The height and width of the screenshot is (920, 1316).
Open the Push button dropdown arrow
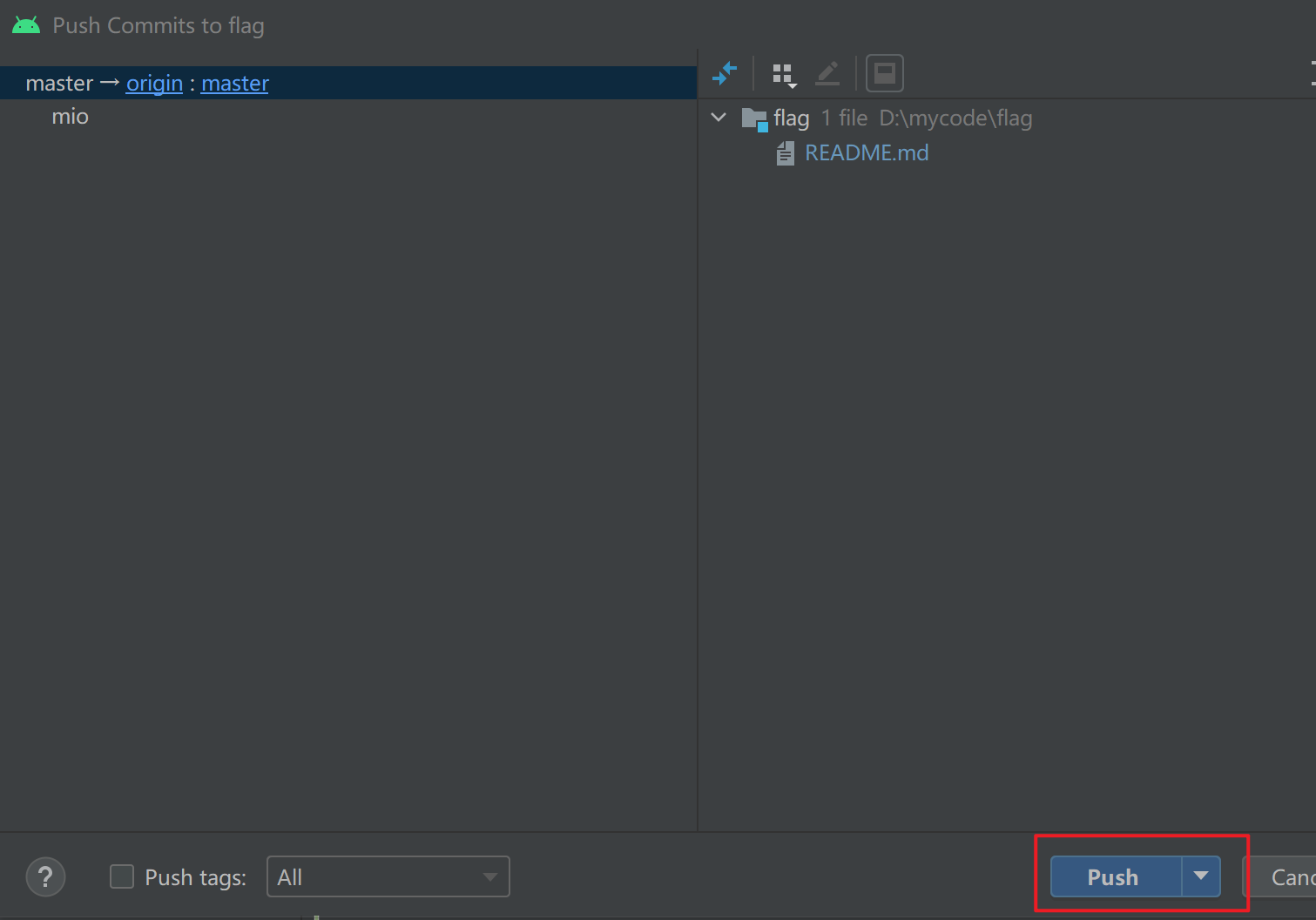(1201, 876)
